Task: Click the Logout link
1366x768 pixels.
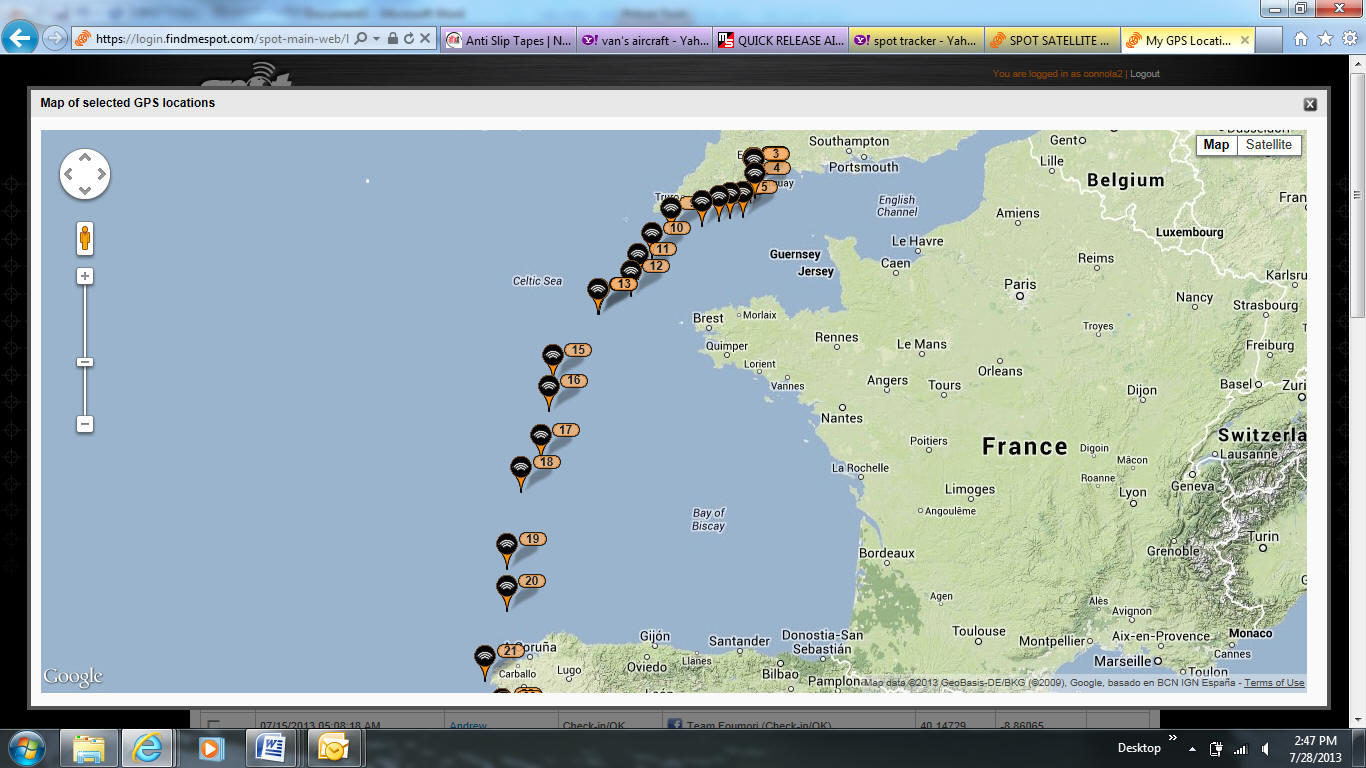Action: coord(1145,74)
